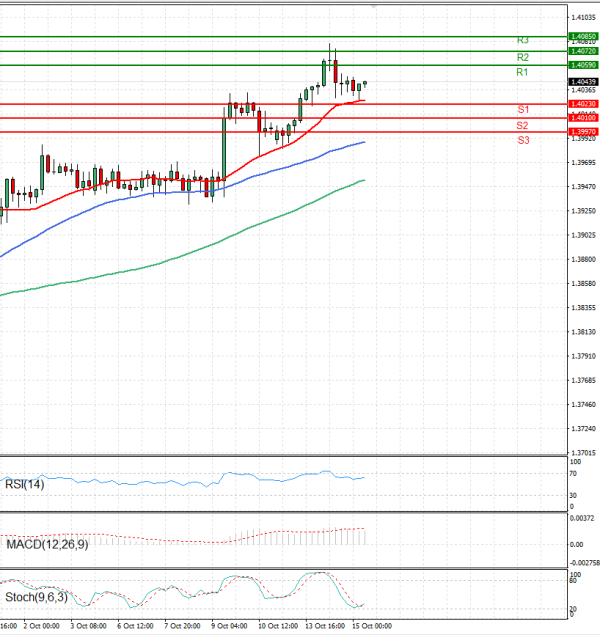Viewport: 600px width, 635px height.
Task: Click the 1.40720 green price tag
Action: pos(583,50)
